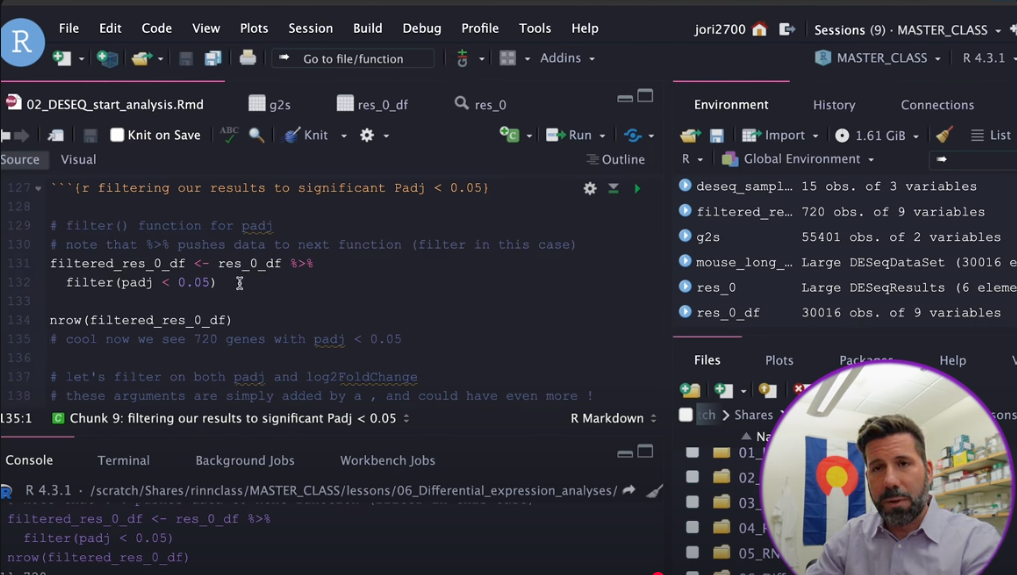Expand the g2s object in Environment

(x=685, y=236)
